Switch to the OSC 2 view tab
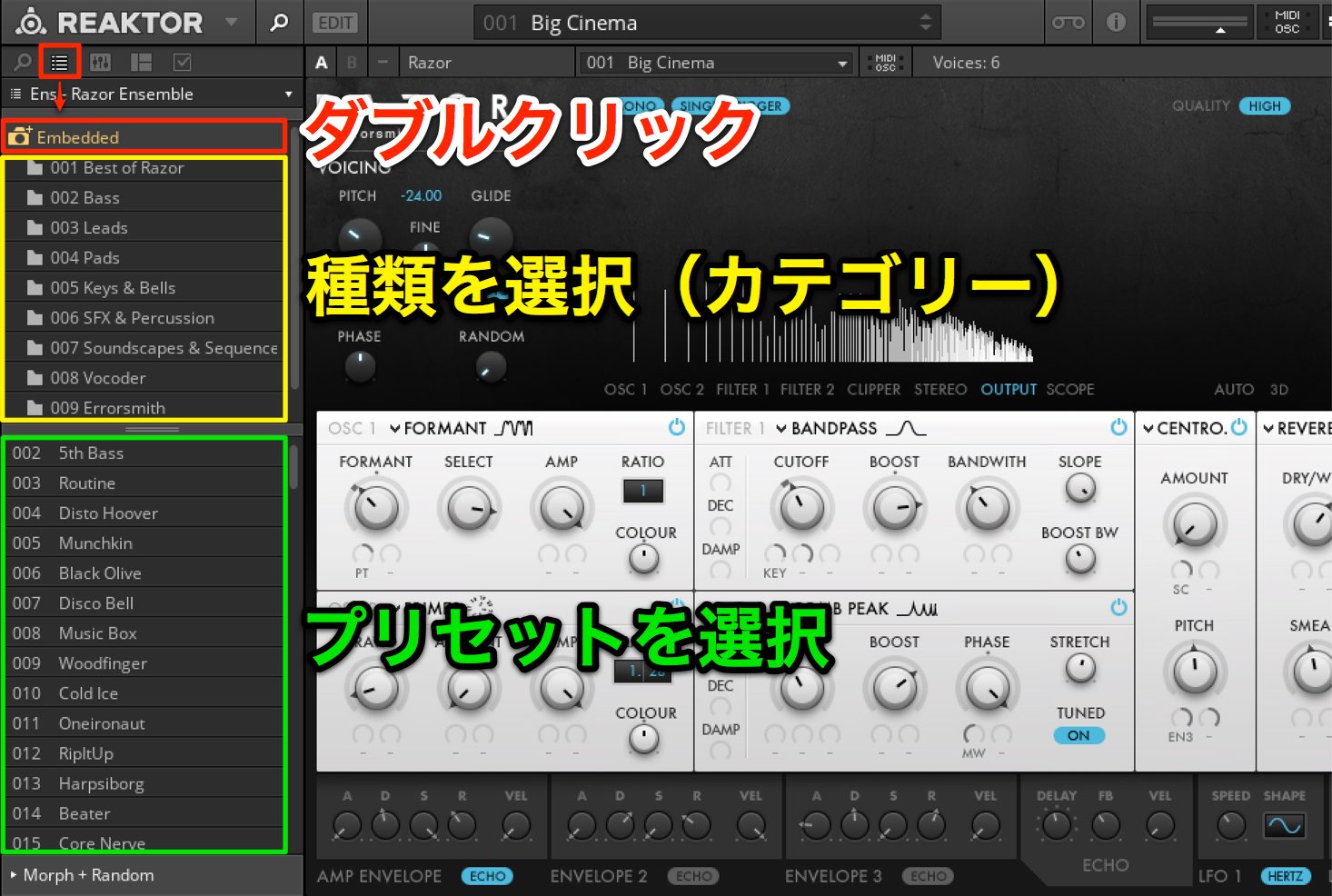 pos(681,389)
